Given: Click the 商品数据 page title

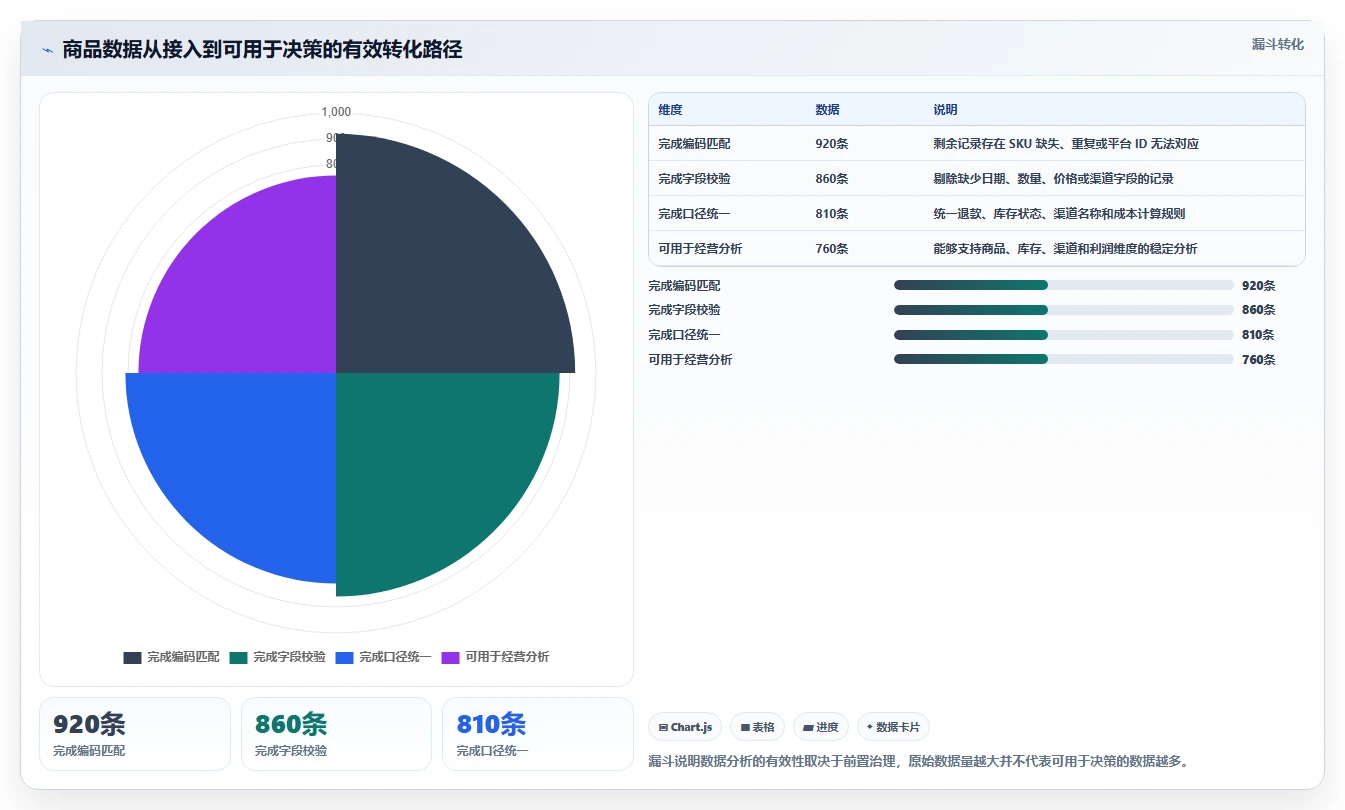Looking at the screenshot, I should tap(262, 50).
